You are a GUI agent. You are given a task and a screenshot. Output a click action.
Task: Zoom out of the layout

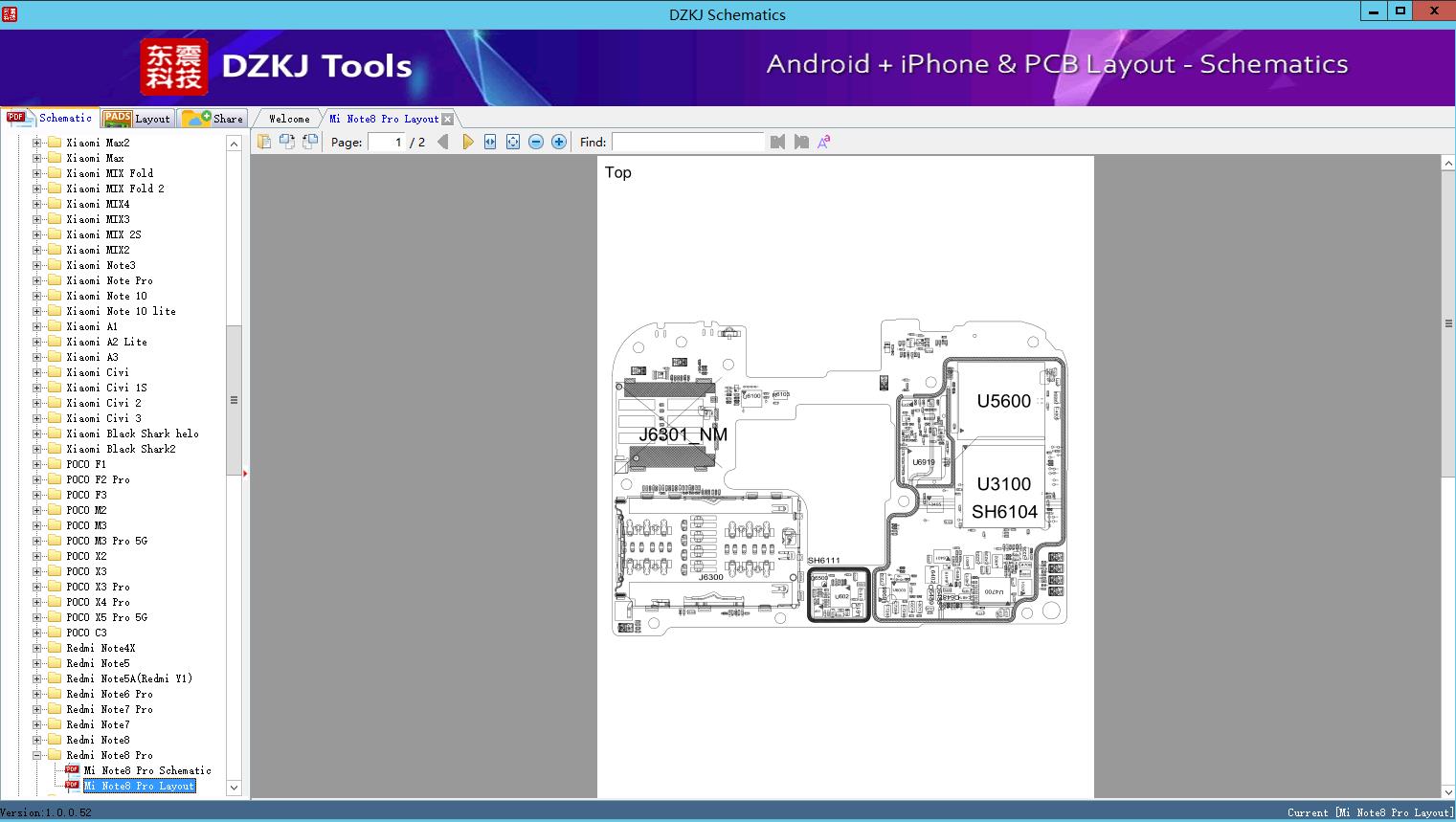536,142
